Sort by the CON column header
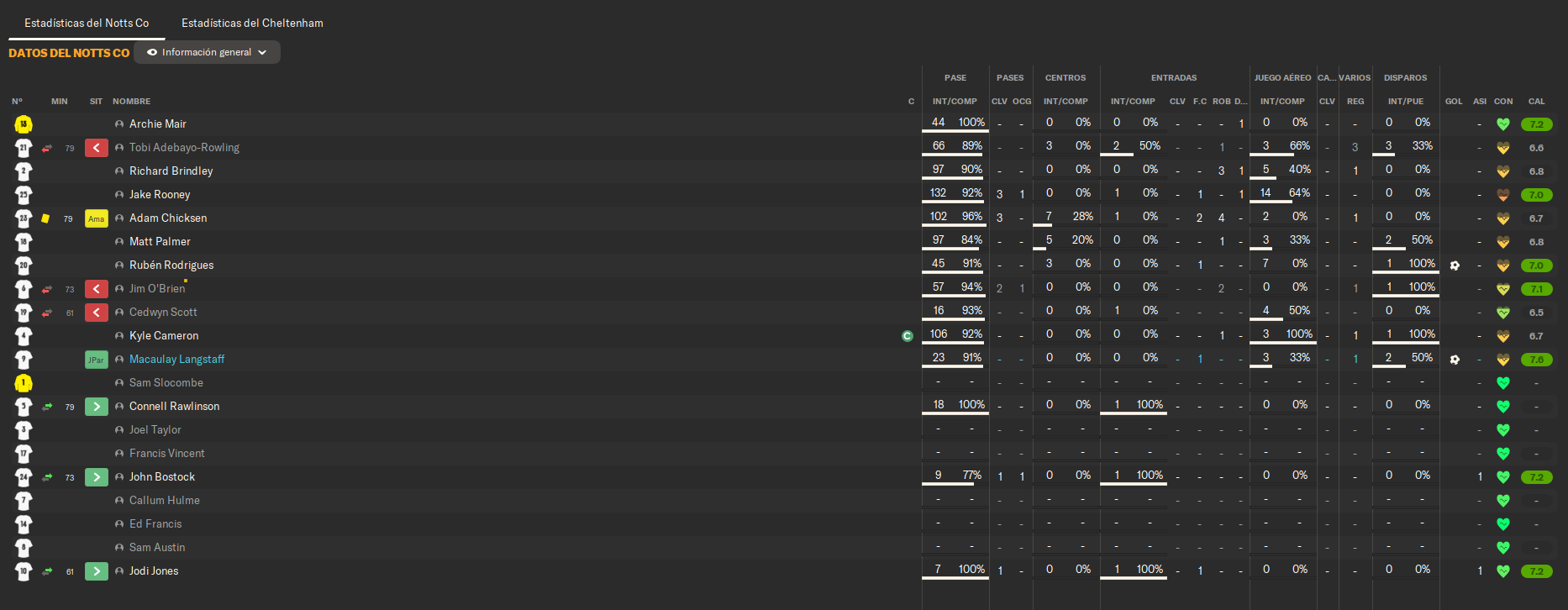Image resolution: width=1568 pixels, height=610 pixels. tap(1503, 102)
